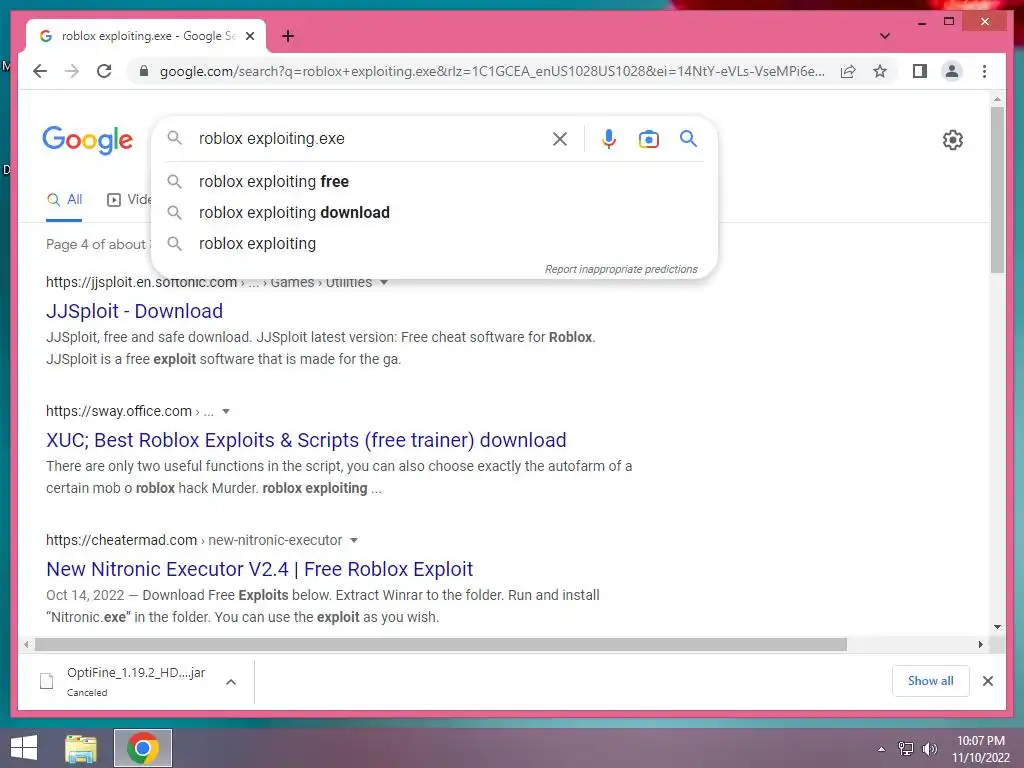This screenshot has width=1024, height=768.
Task: Open New Nitronic Executor V2.4 result
Action: (x=259, y=569)
